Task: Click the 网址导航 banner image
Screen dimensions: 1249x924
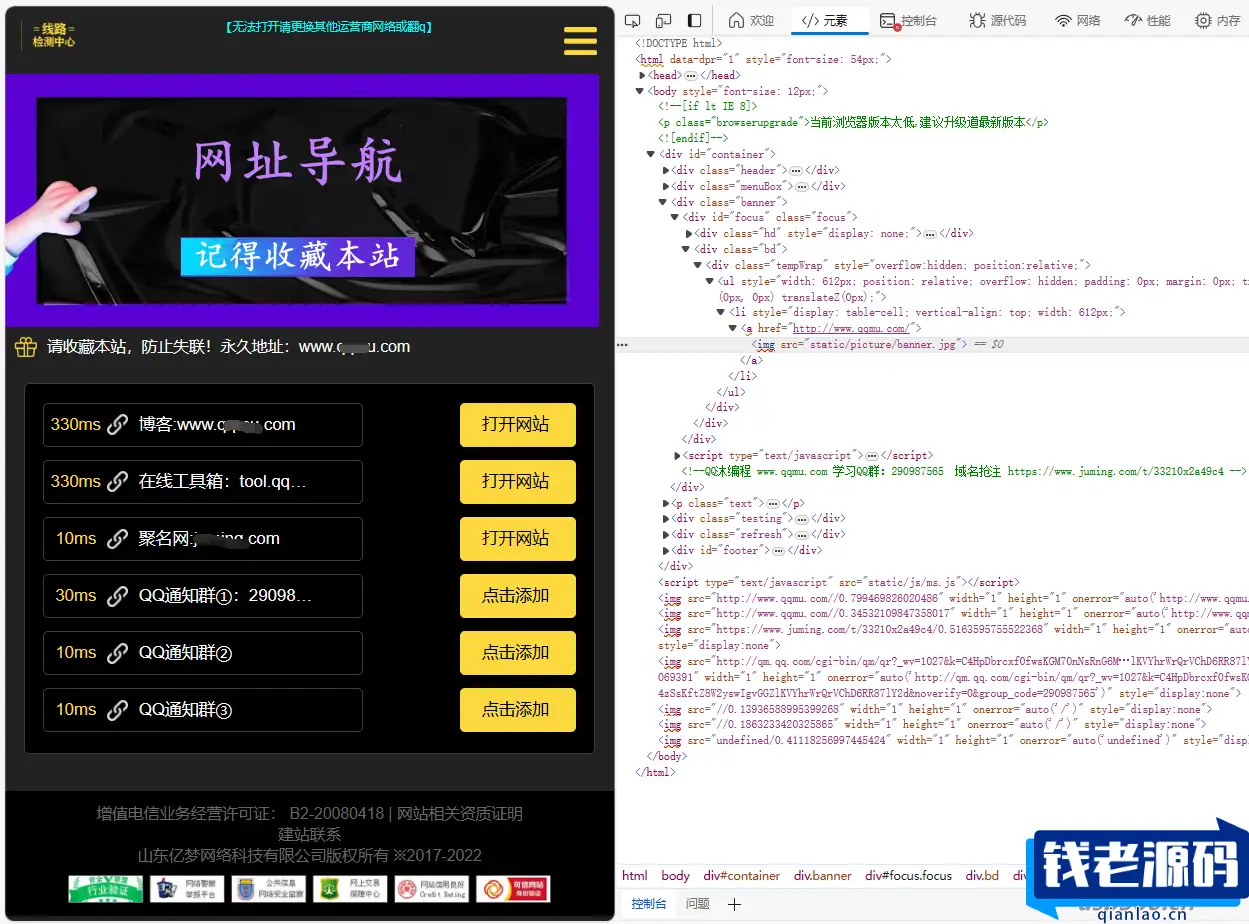Action: (x=302, y=200)
